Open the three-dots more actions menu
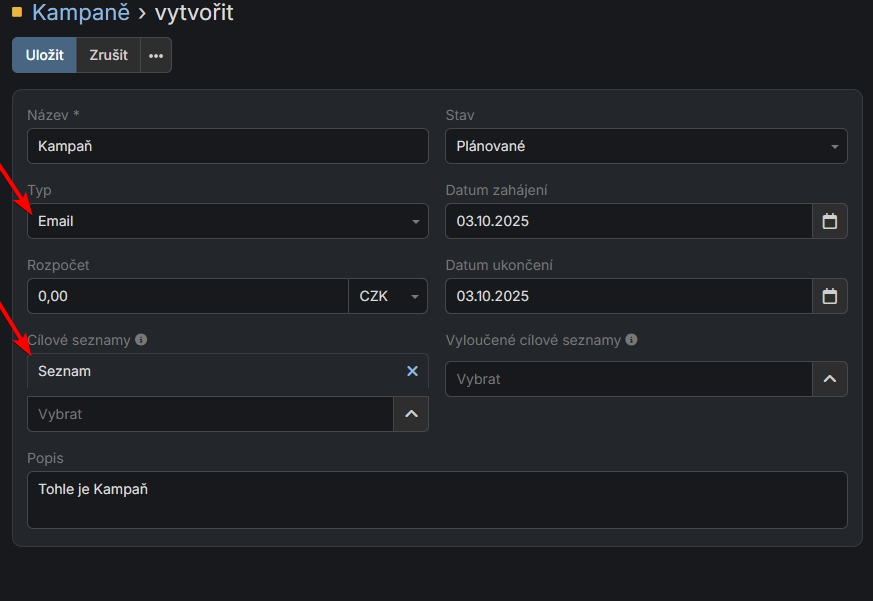 (156, 56)
